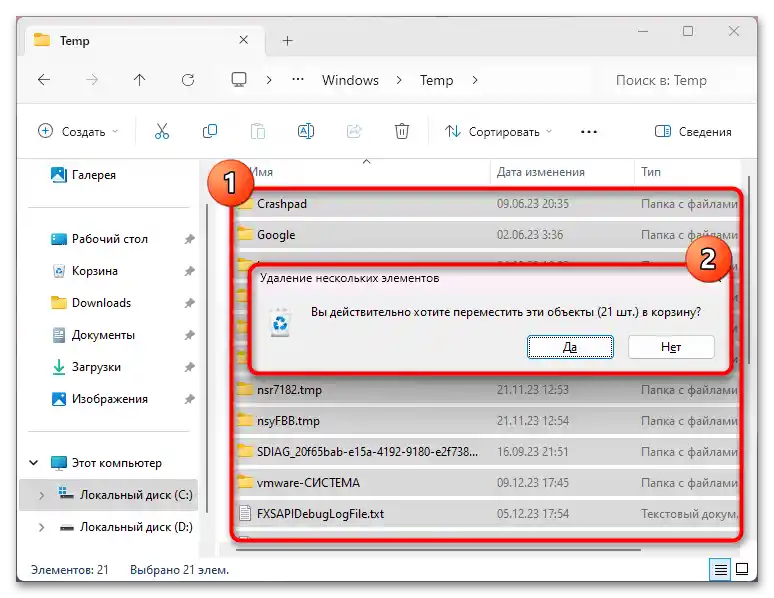The image size is (774, 598).
Task: Switch to large thumbnails view icon
Action: 742,569
